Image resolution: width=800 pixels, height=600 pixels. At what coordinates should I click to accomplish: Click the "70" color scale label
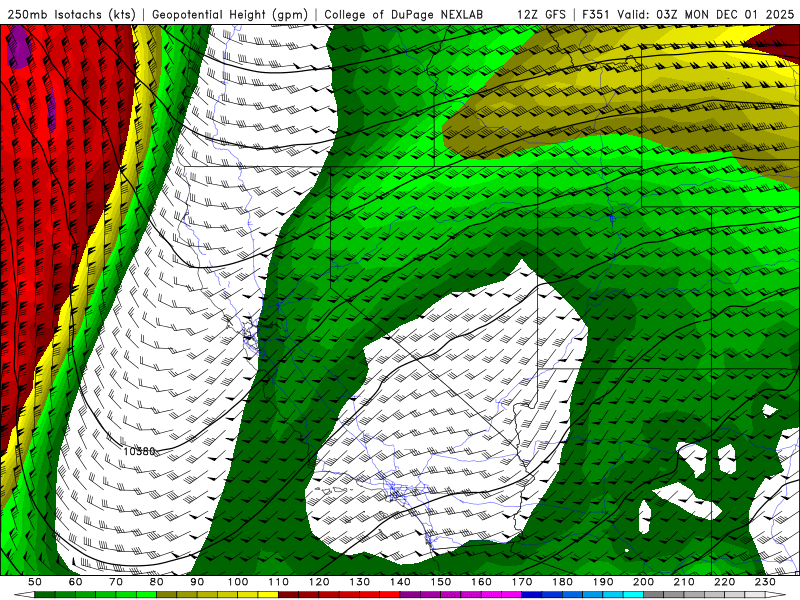116,582
